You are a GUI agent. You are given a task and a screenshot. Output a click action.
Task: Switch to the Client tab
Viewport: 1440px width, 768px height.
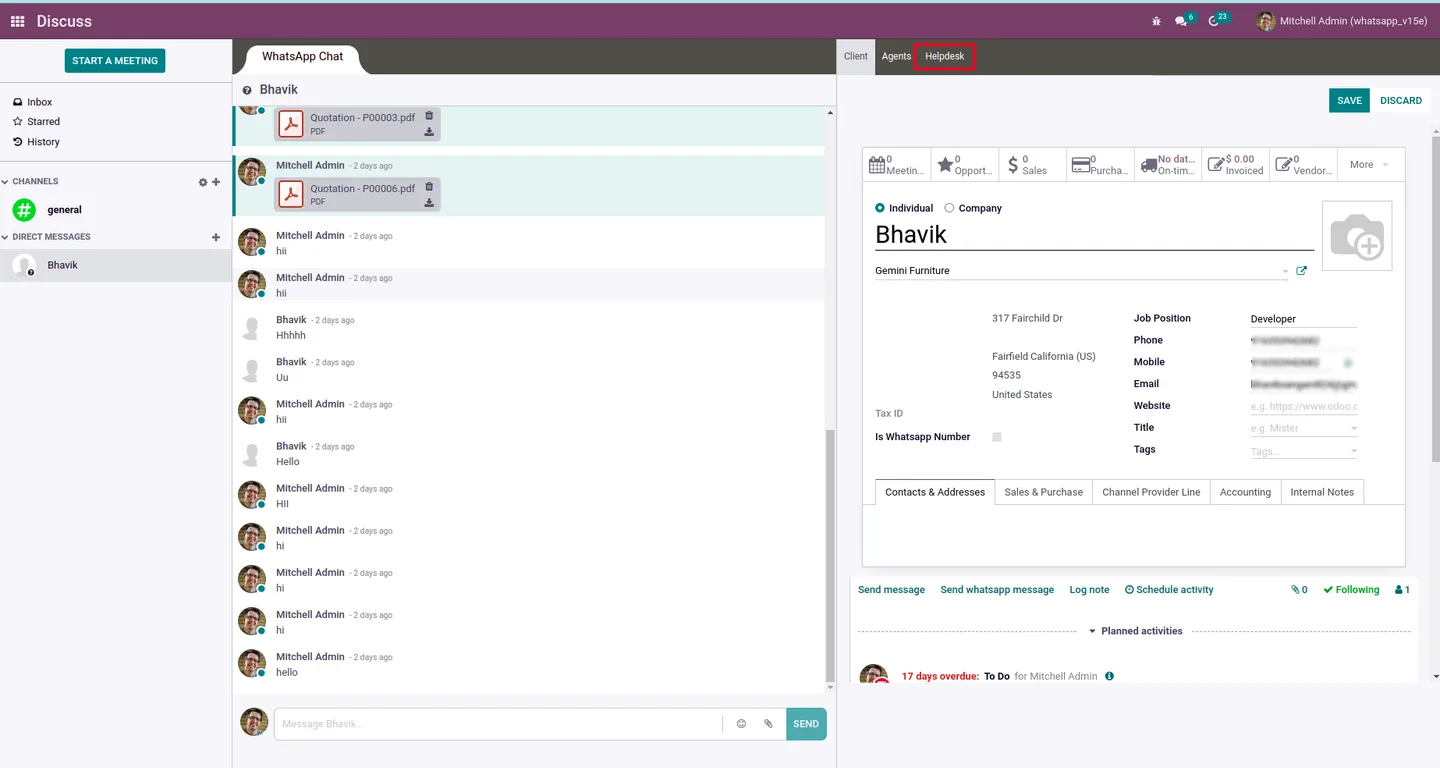(x=856, y=56)
